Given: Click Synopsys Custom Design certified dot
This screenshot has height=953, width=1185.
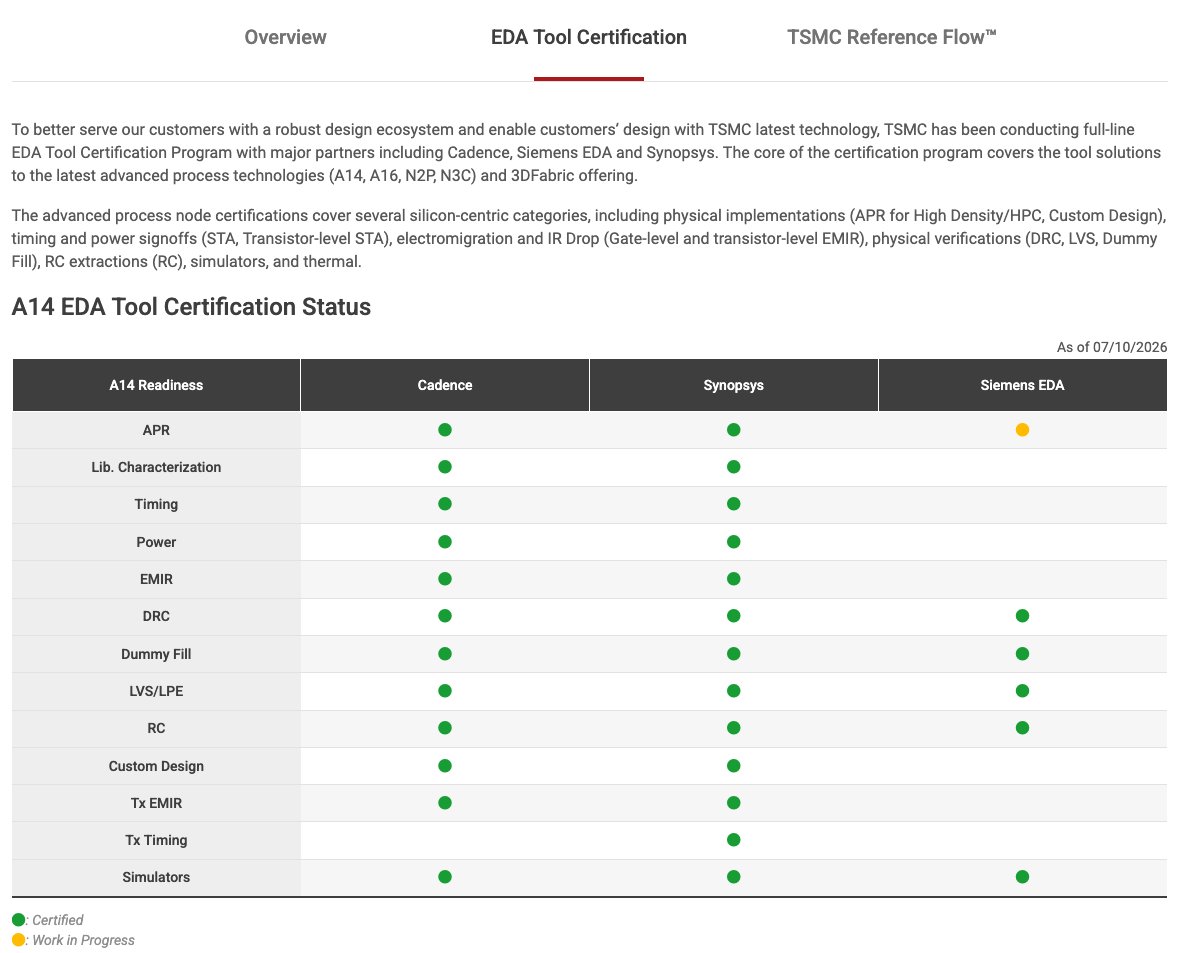Looking at the screenshot, I should coord(734,766).
